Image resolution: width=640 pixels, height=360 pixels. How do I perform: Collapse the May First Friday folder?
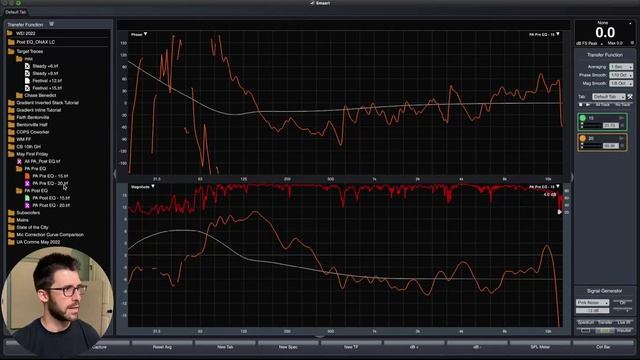(11, 154)
